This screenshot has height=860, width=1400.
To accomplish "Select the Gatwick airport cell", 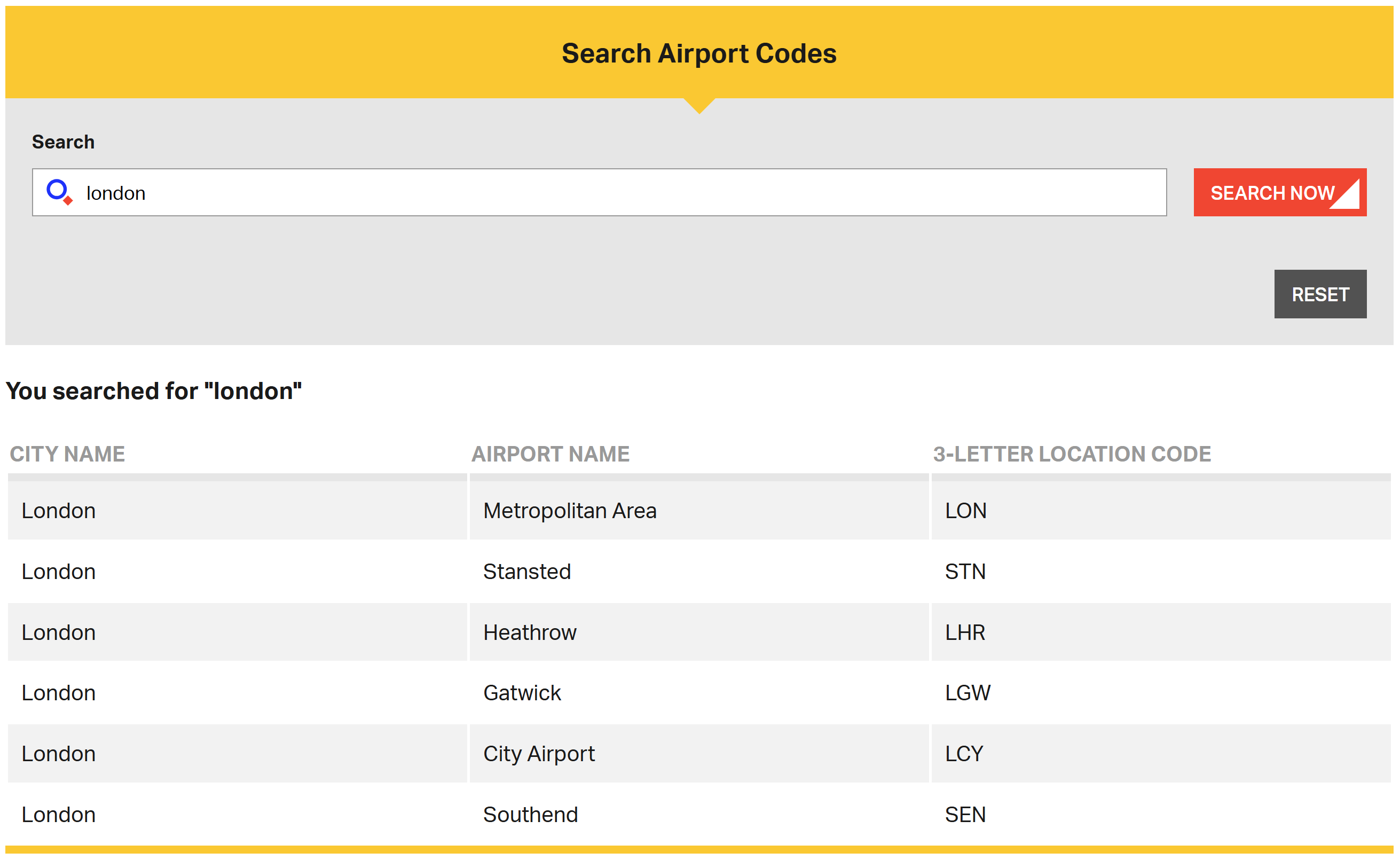I will click(x=521, y=693).
